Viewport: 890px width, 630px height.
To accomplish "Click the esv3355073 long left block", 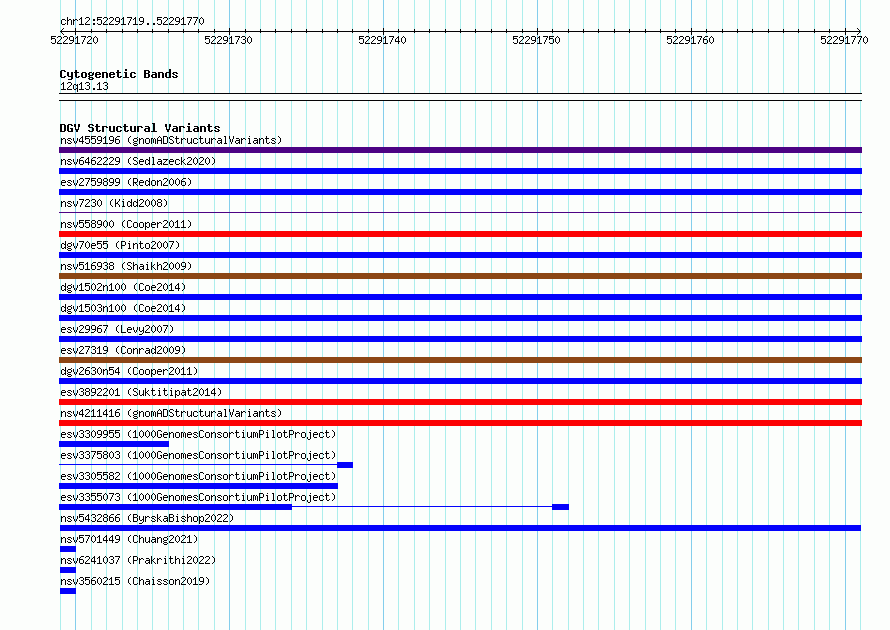I will tap(175, 507).
